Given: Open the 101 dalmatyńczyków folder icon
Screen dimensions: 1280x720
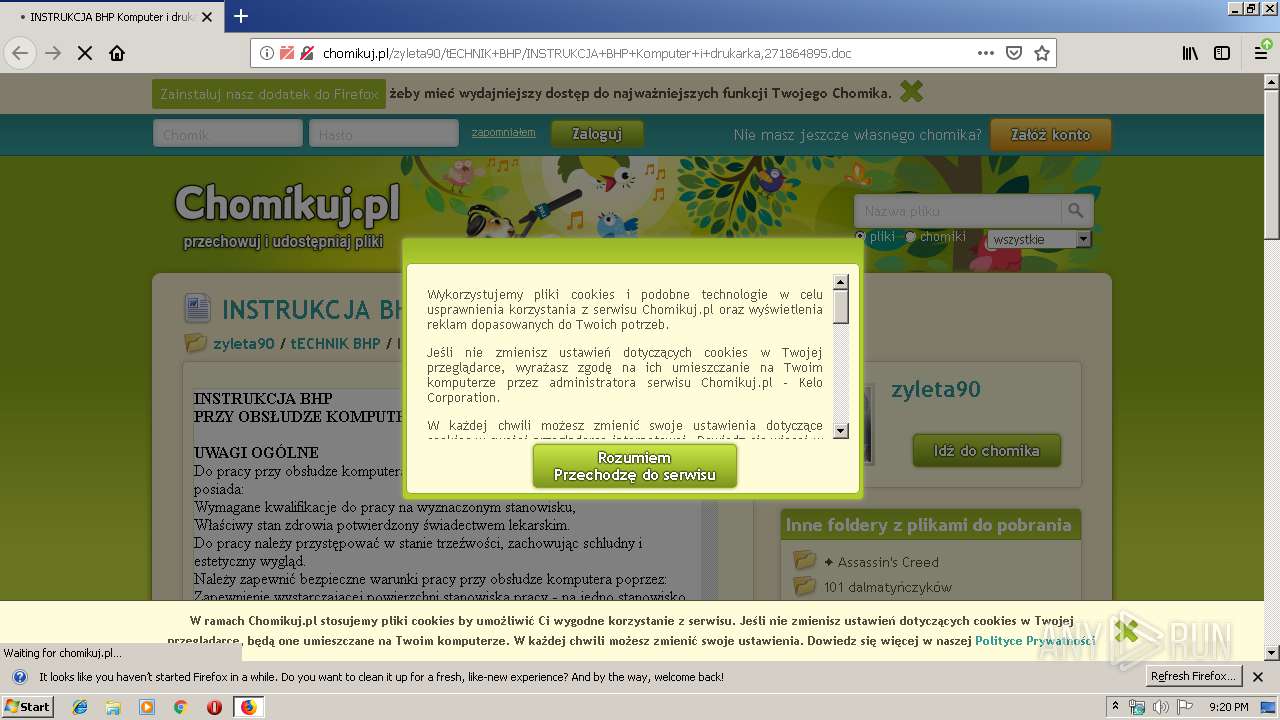Looking at the screenshot, I should pyautogui.click(x=805, y=586).
